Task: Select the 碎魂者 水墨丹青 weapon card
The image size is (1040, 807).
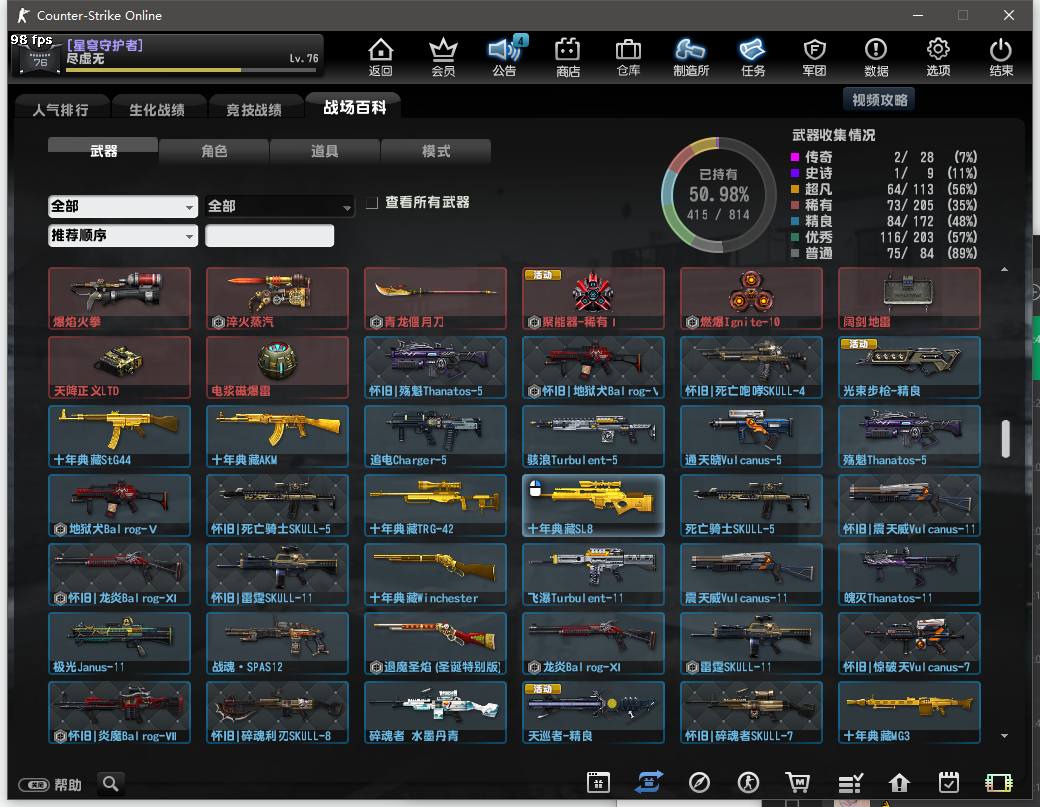Action: tap(435, 712)
